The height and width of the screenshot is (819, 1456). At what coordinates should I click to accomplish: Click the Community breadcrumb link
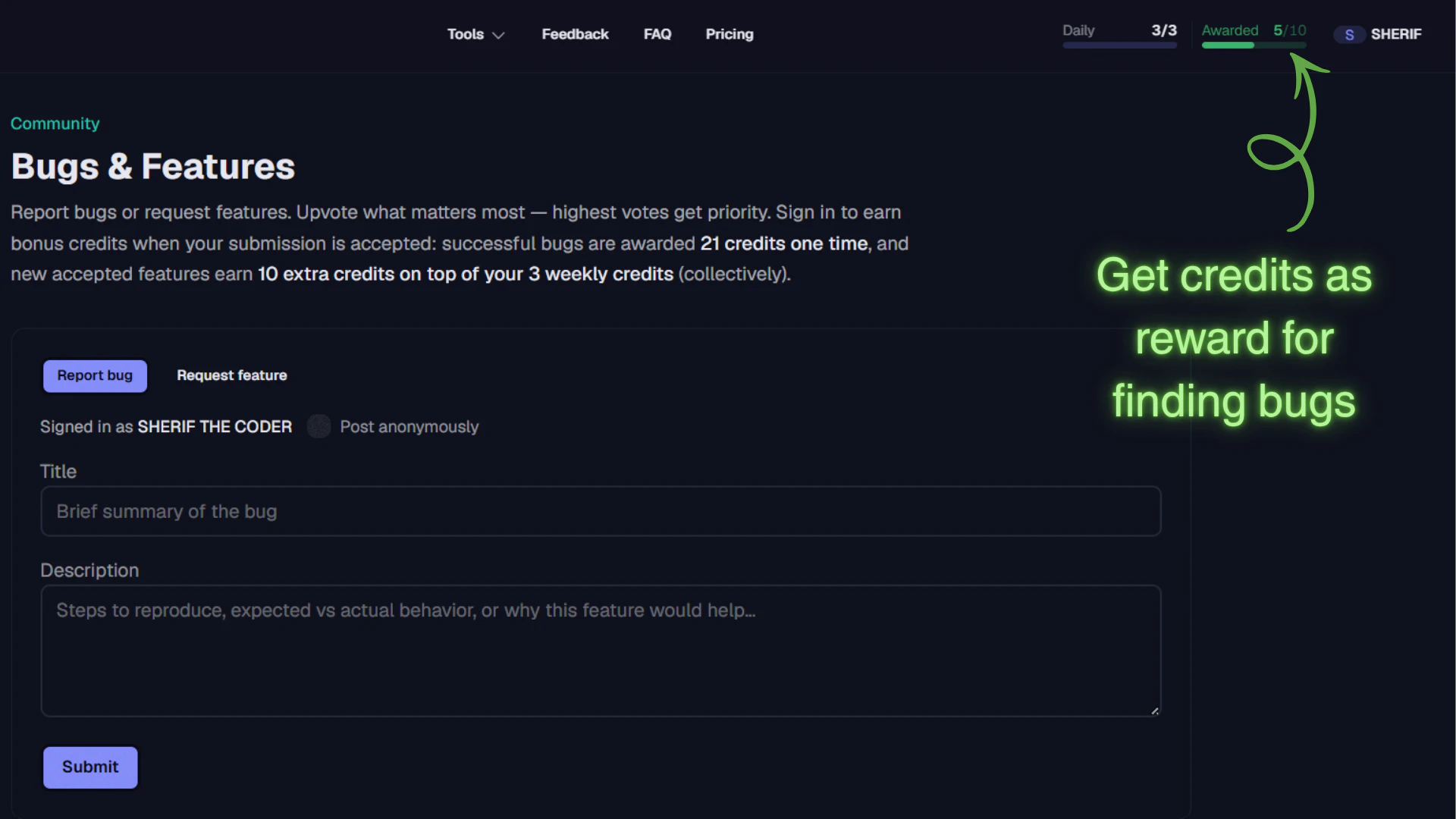[x=55, y=123]
